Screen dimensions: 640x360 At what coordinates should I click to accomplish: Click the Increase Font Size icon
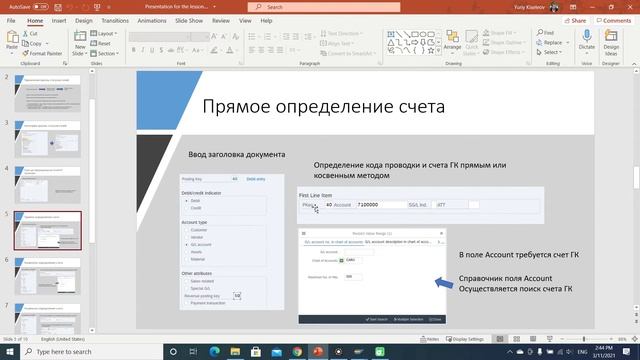pyautogui.click(x=214, y=37)
